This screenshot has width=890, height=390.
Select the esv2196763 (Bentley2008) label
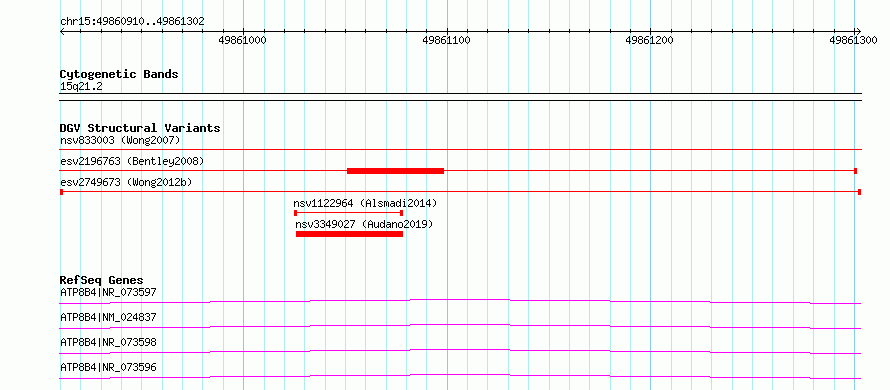132,161
